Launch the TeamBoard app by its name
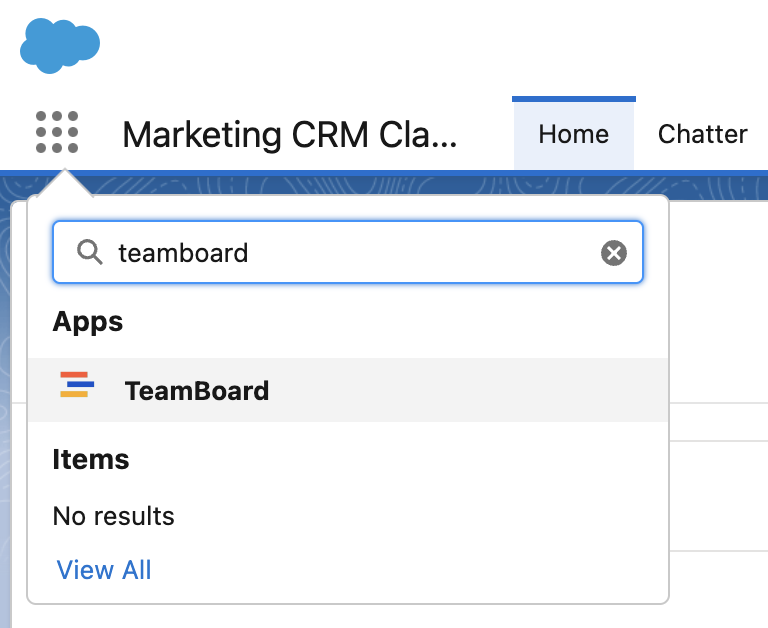Viewport: 768px width, 628px height. pos(197,390)
